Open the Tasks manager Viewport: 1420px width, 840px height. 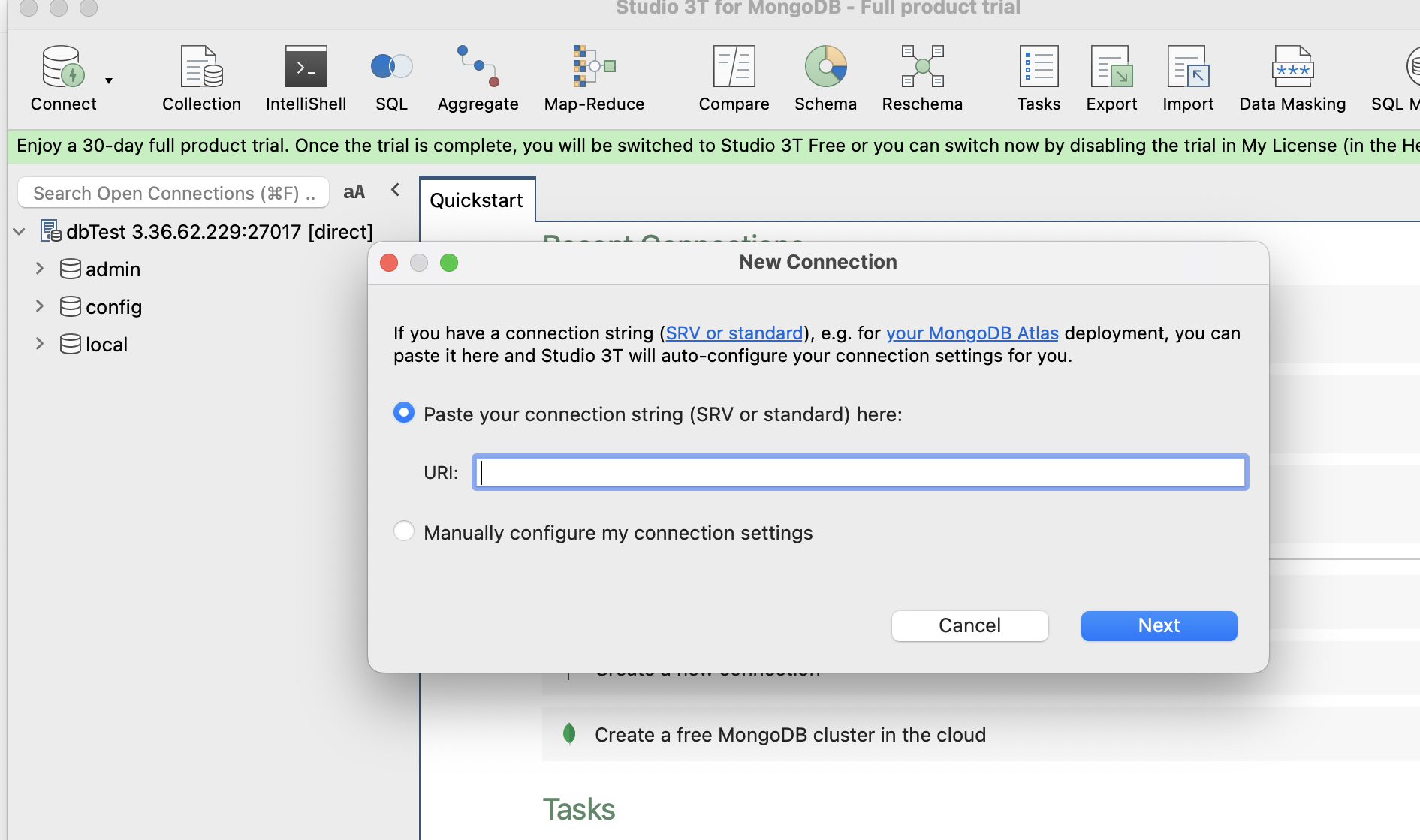click(x=1039, y=78)
